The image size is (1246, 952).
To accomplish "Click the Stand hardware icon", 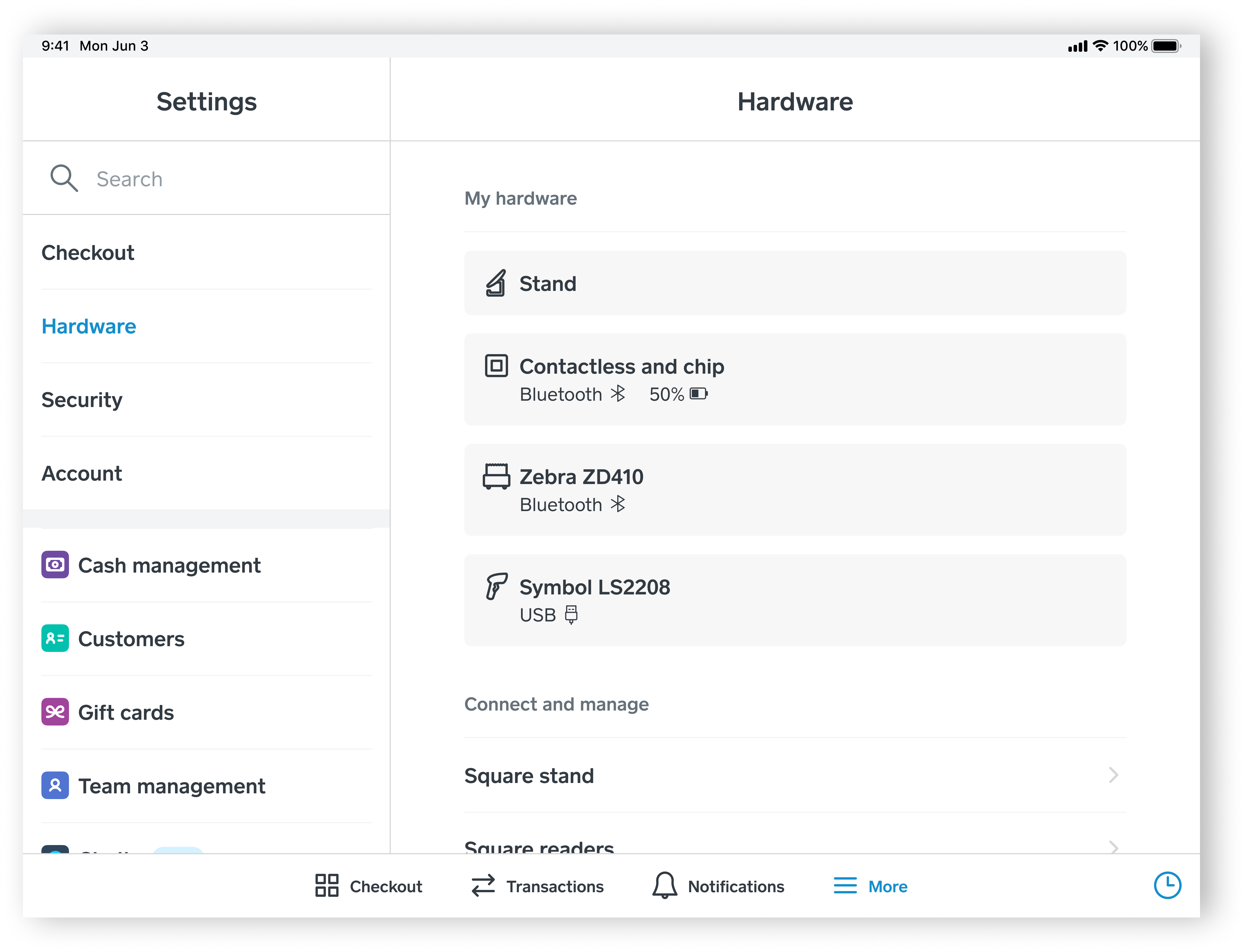I will coord(496,283).
